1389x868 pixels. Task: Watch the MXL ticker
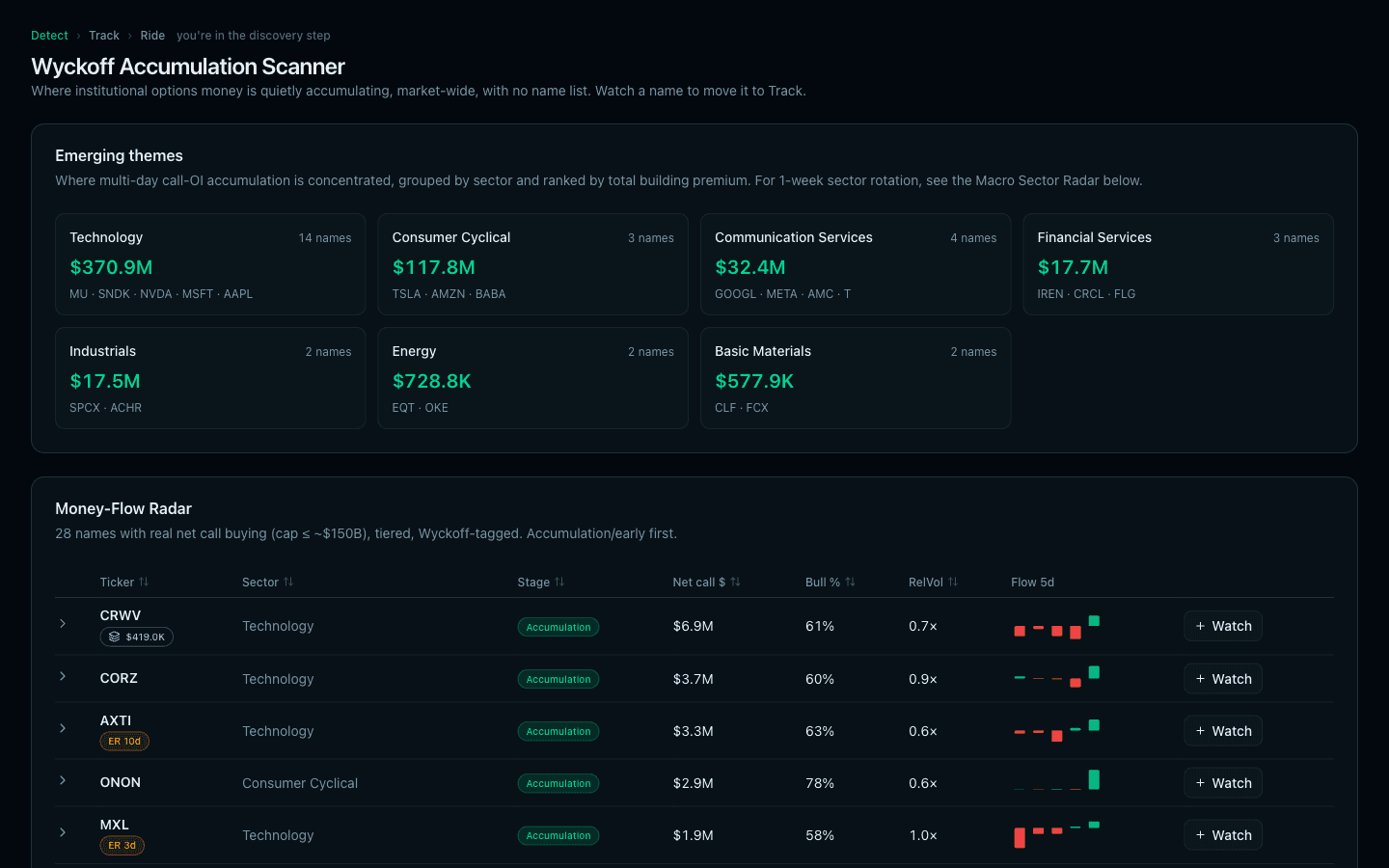pos(1223,835)
